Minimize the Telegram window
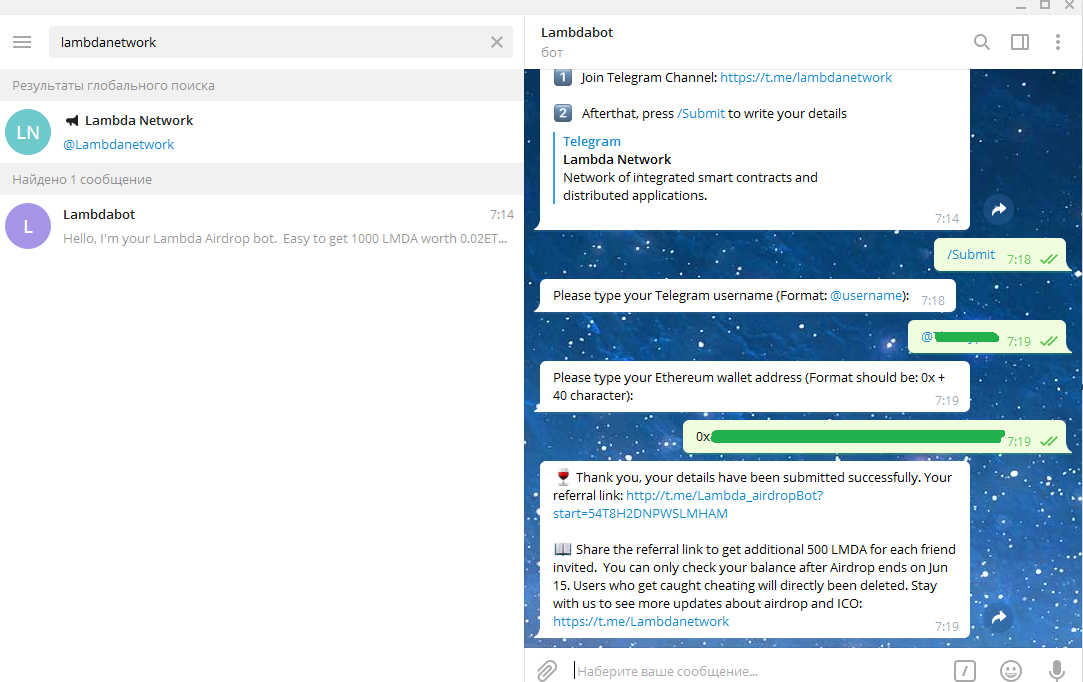Screen dimensions: 1083x682 (x=1021, y=6)
